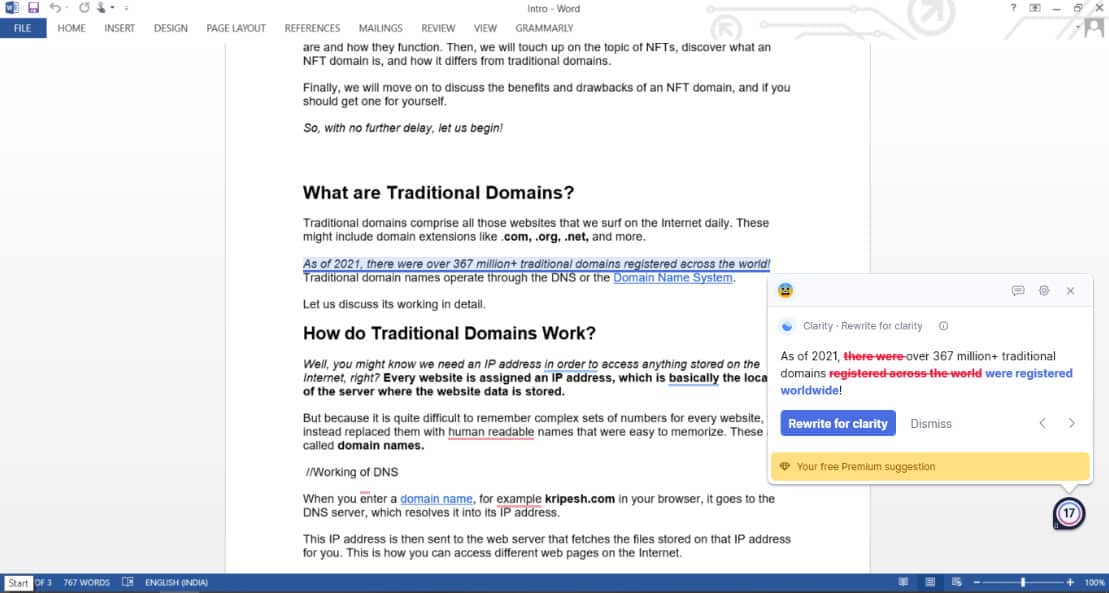
Task: Open Grammarly suggestion settings gear
Action: [x=1044, y=291]
